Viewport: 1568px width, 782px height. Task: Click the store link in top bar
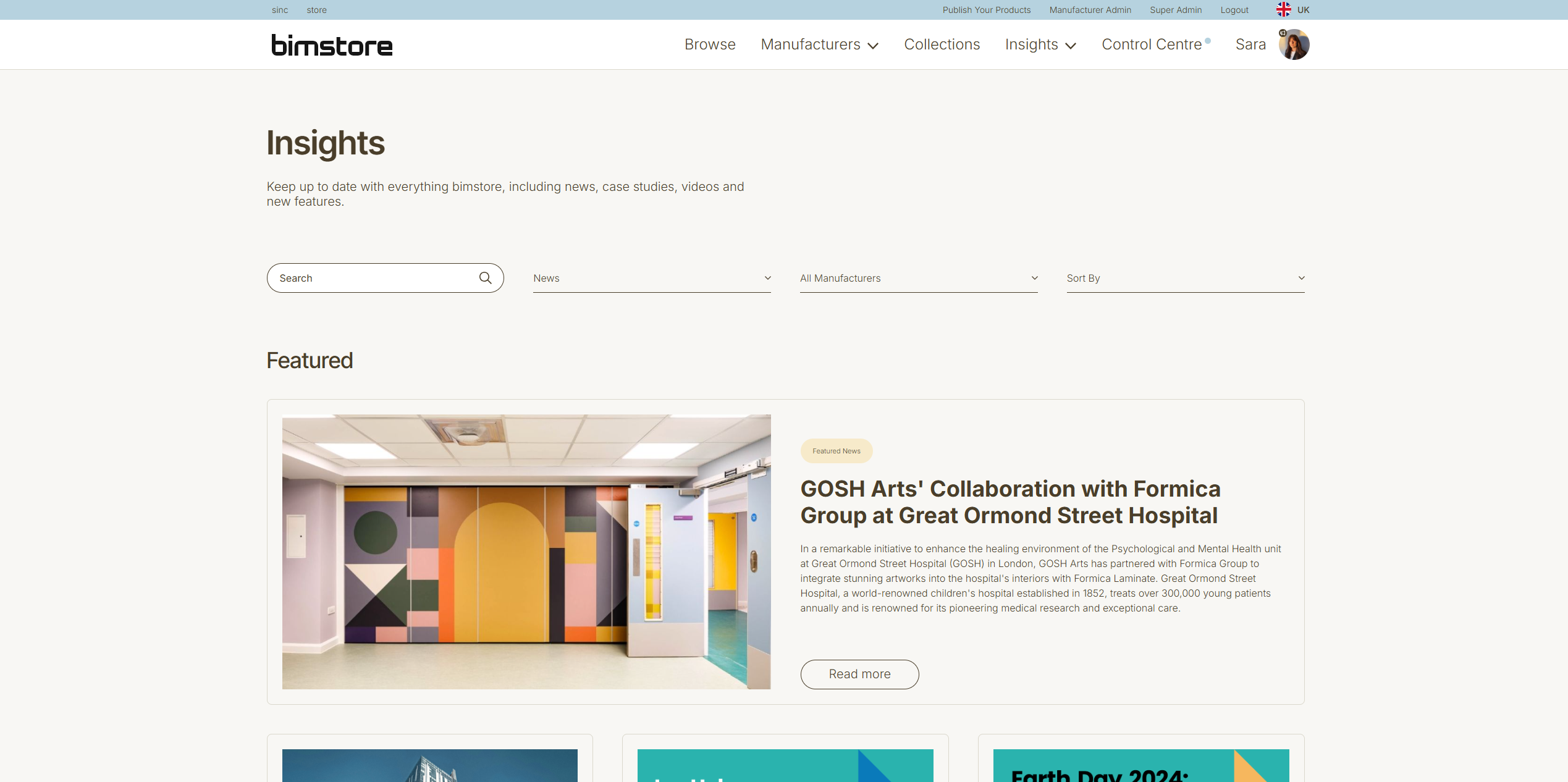coord(316,10)
